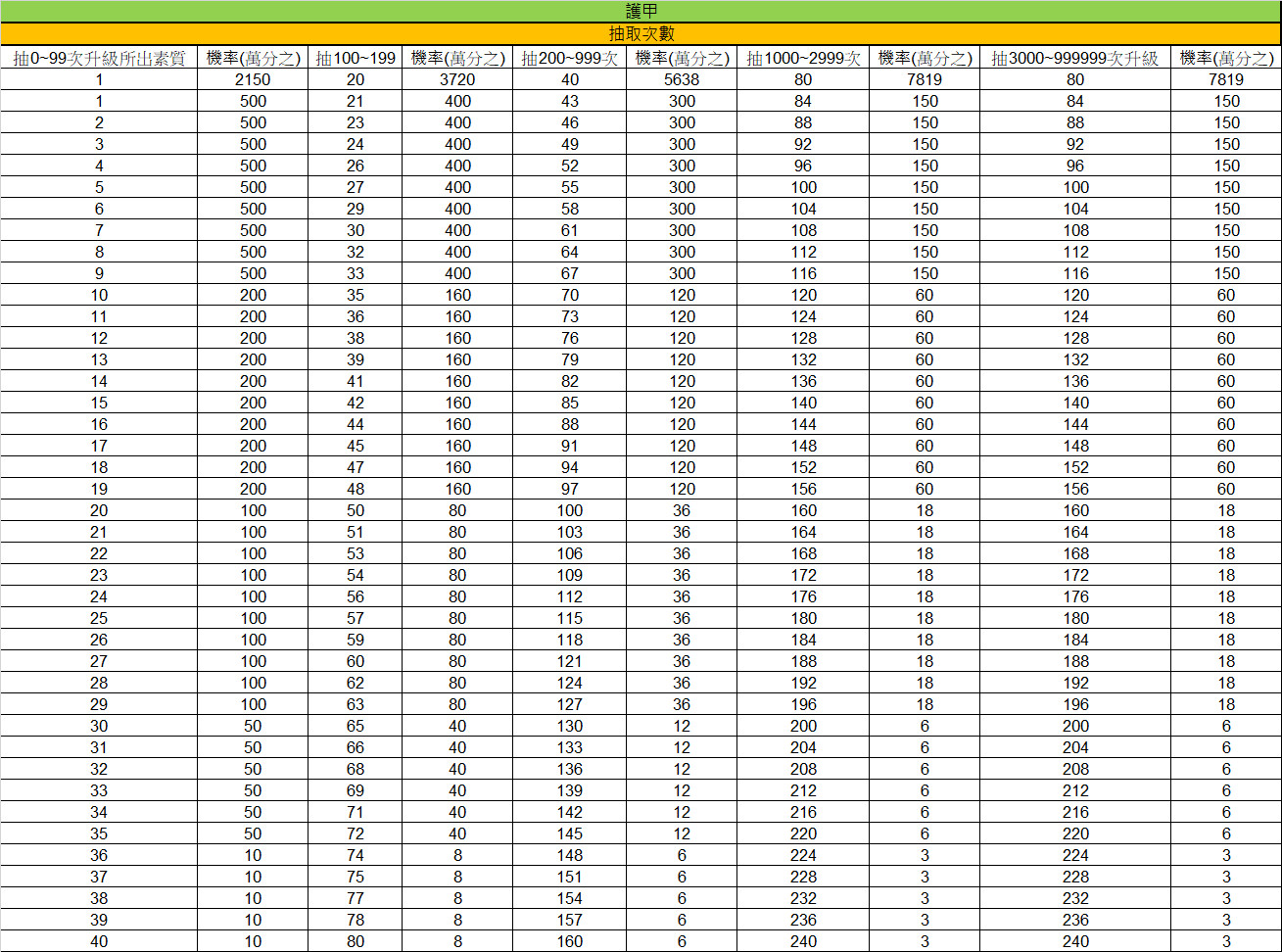The height and width of the screenshot is (952, 1282).
Task: Click the cell showing 5638
Action: pyautogui.click(x=682, y=79)
